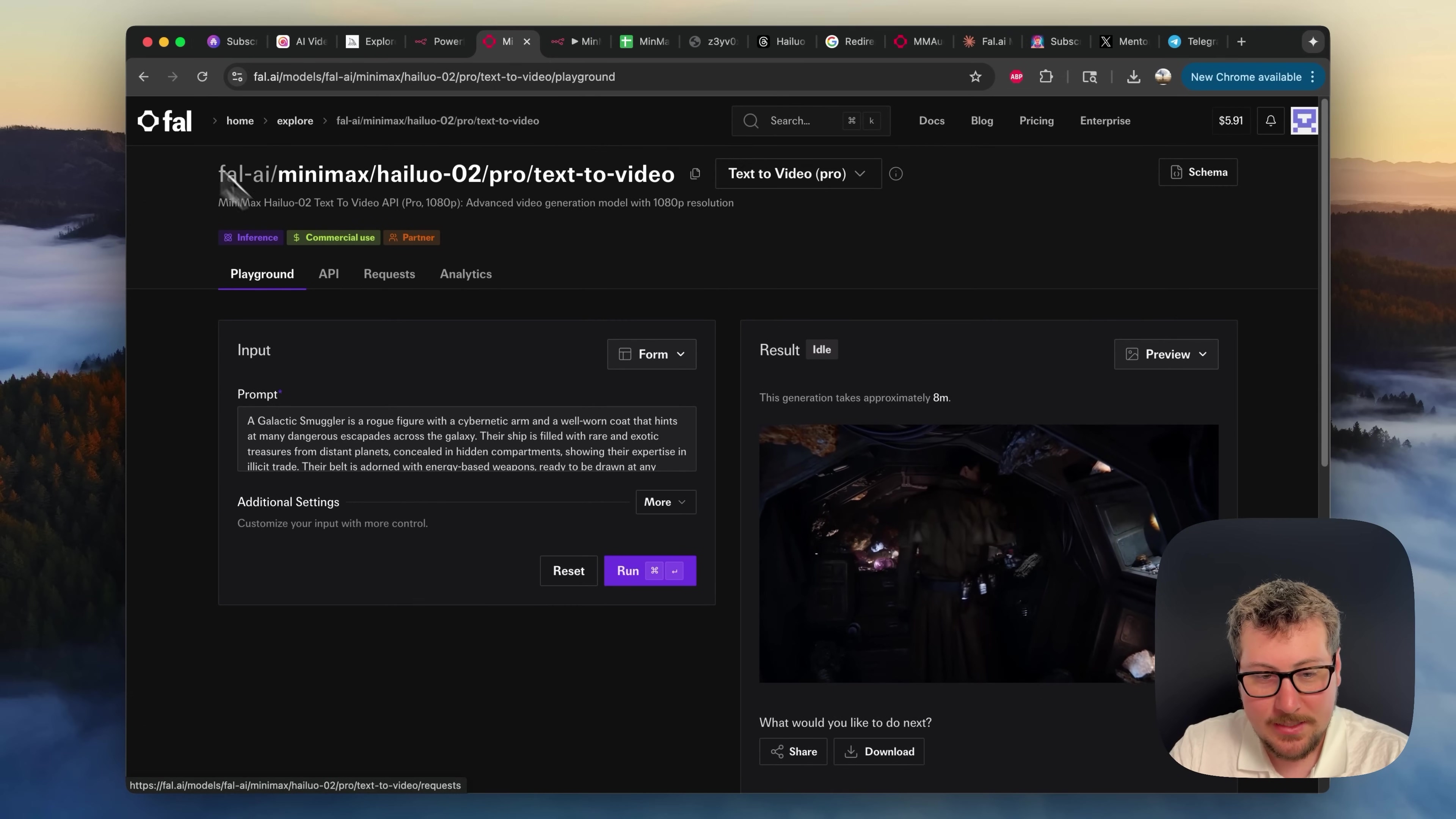Click the result video preview
Image resolution: width=1456 pixels, height=819 pixels.
(x=988, y=554)
